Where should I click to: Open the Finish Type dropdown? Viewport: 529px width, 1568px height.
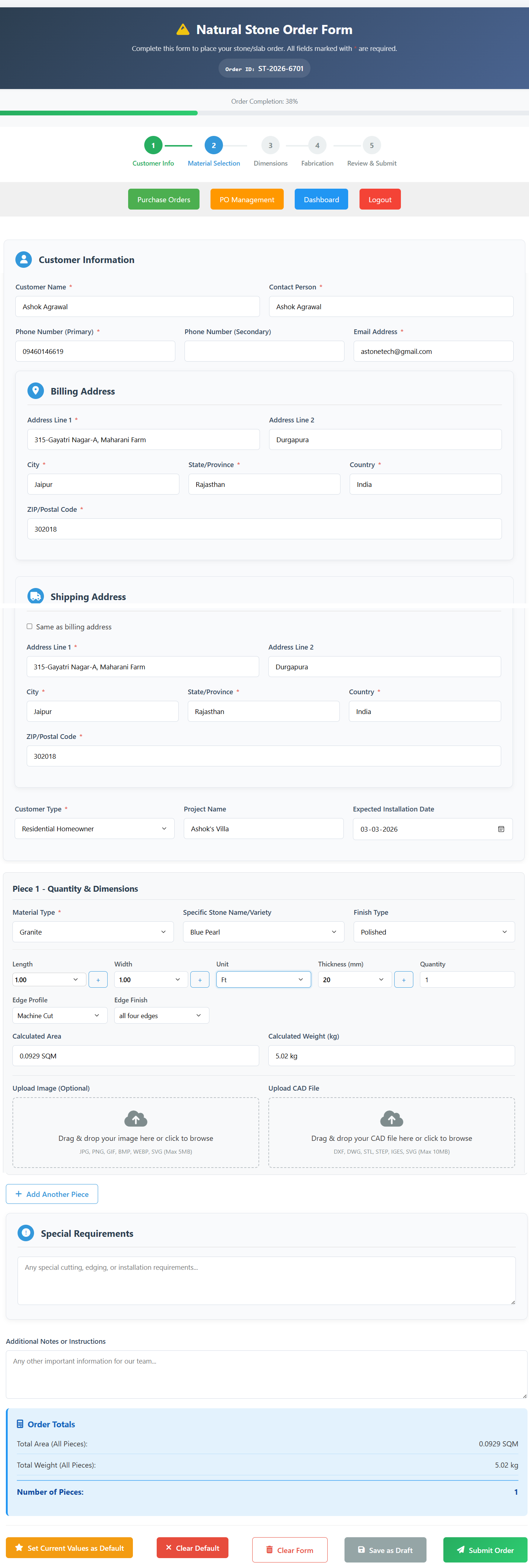[433, 932]
